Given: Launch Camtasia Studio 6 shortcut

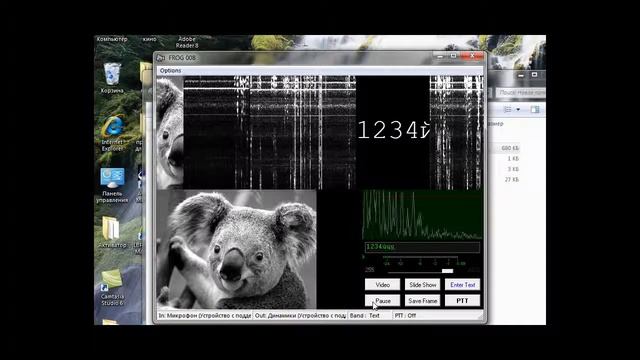Looking at the screenshot, I should 112,287.
